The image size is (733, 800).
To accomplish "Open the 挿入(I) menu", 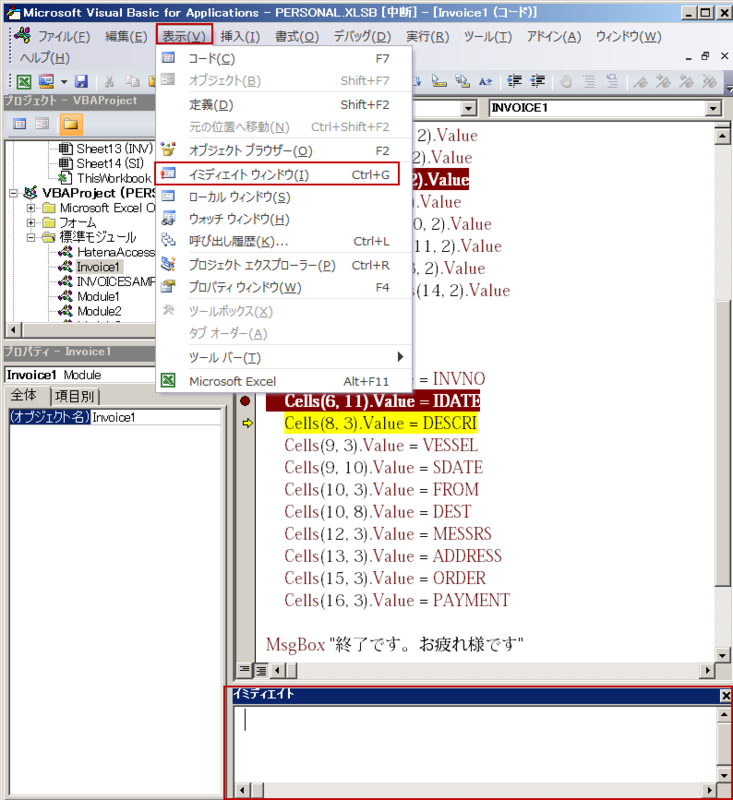I will tap(240, 37).
